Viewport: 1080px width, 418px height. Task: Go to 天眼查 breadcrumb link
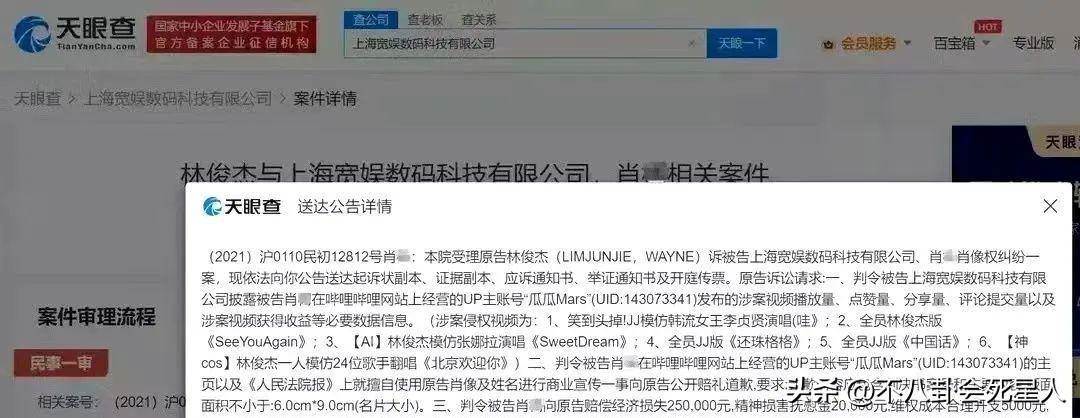[37, 98]
